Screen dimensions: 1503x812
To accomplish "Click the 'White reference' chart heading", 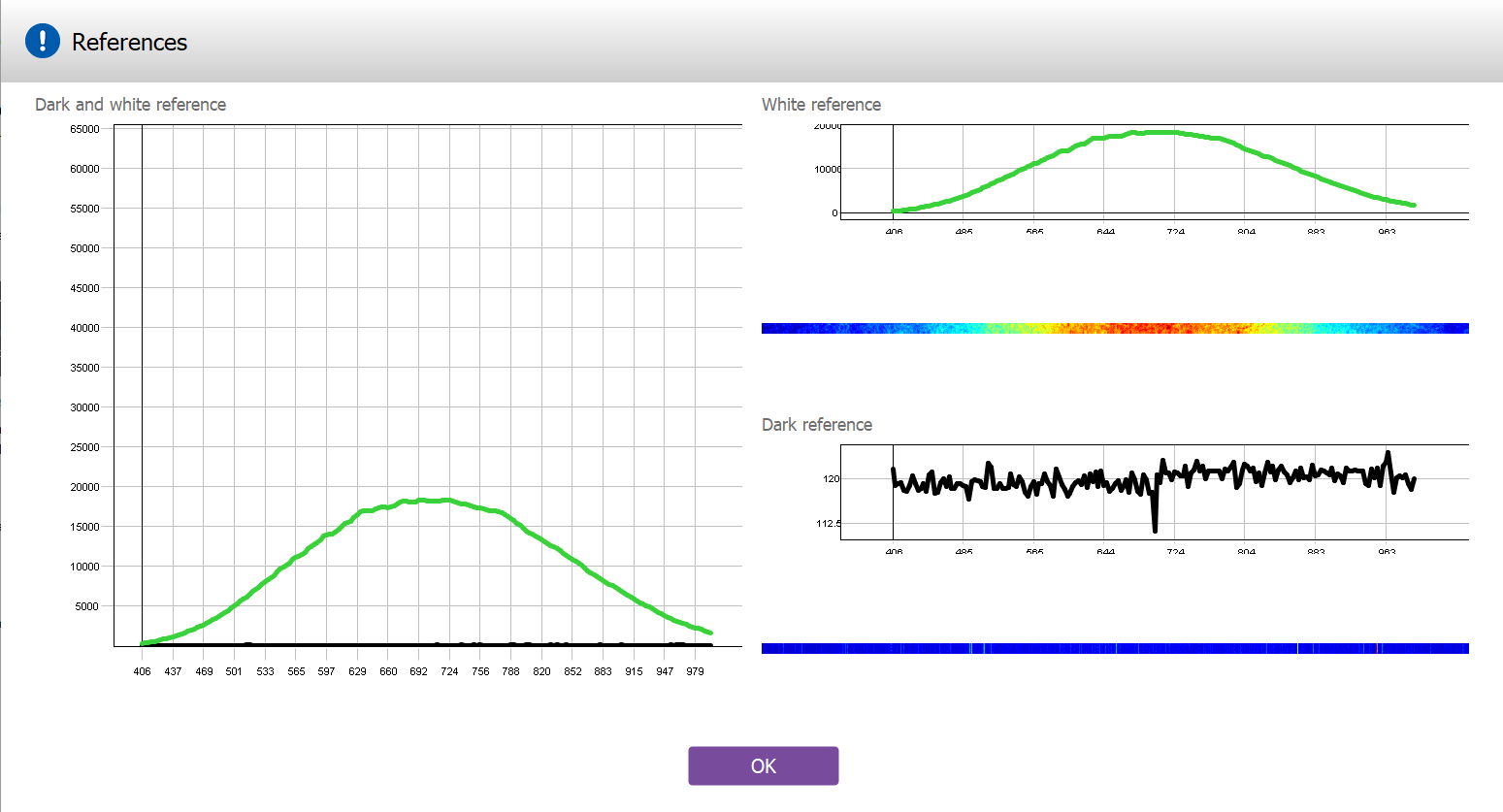I will 821,105.
